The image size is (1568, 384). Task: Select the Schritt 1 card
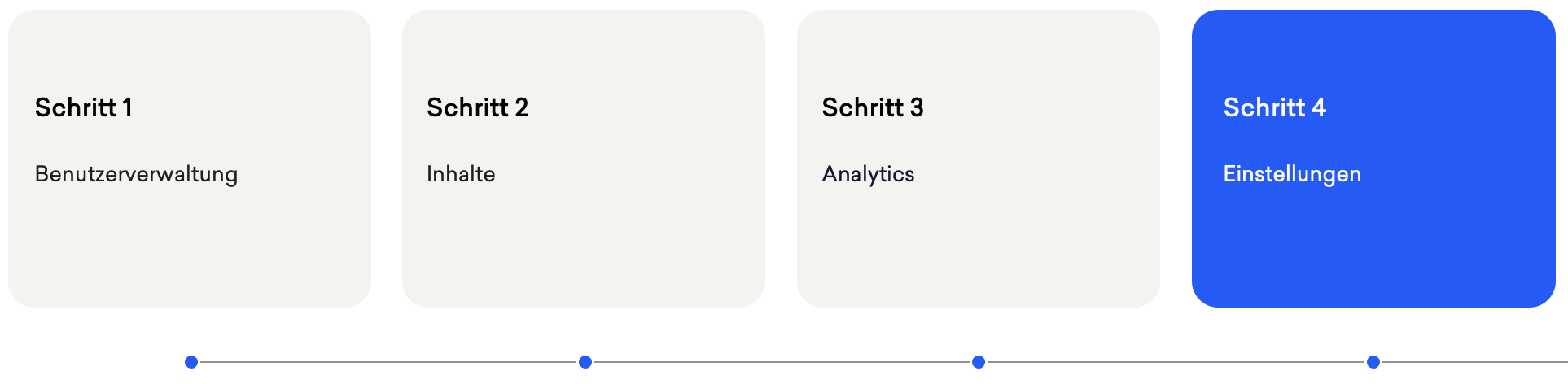point(190,159)
